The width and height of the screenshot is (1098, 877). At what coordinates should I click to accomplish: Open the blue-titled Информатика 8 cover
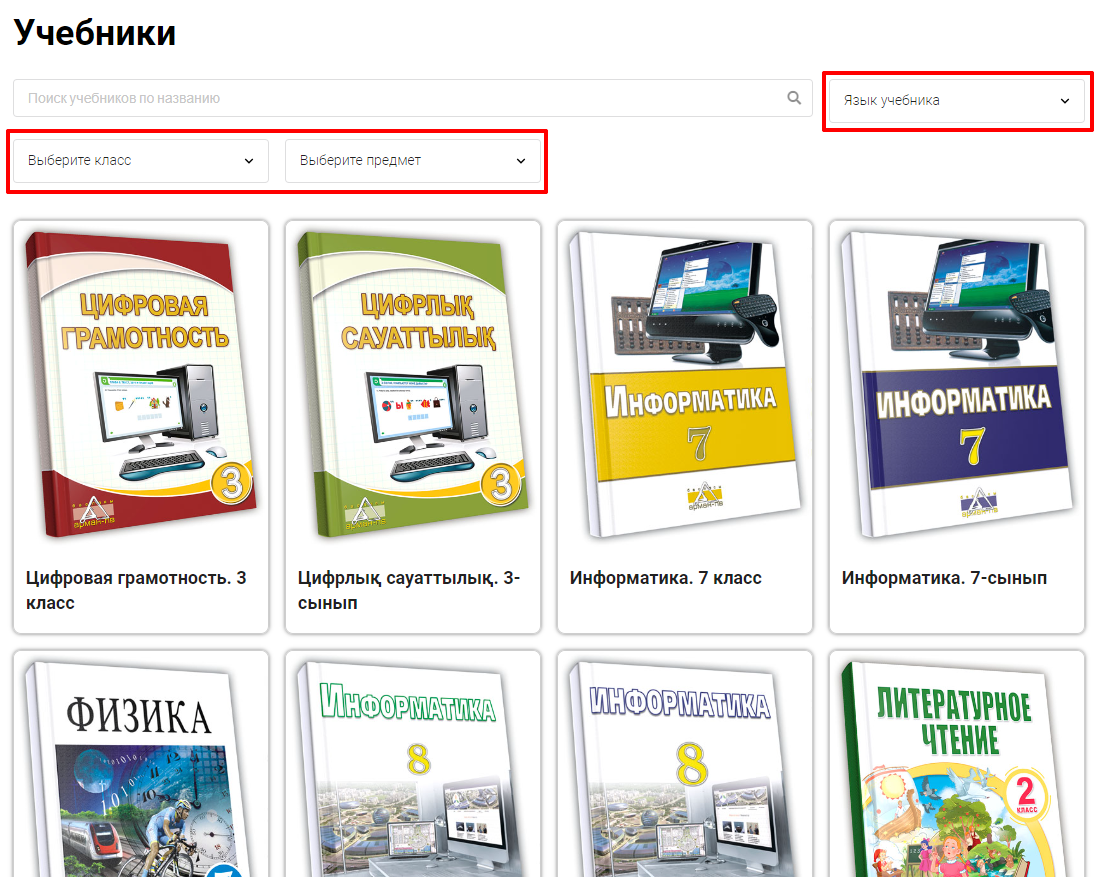coord(684,770)
